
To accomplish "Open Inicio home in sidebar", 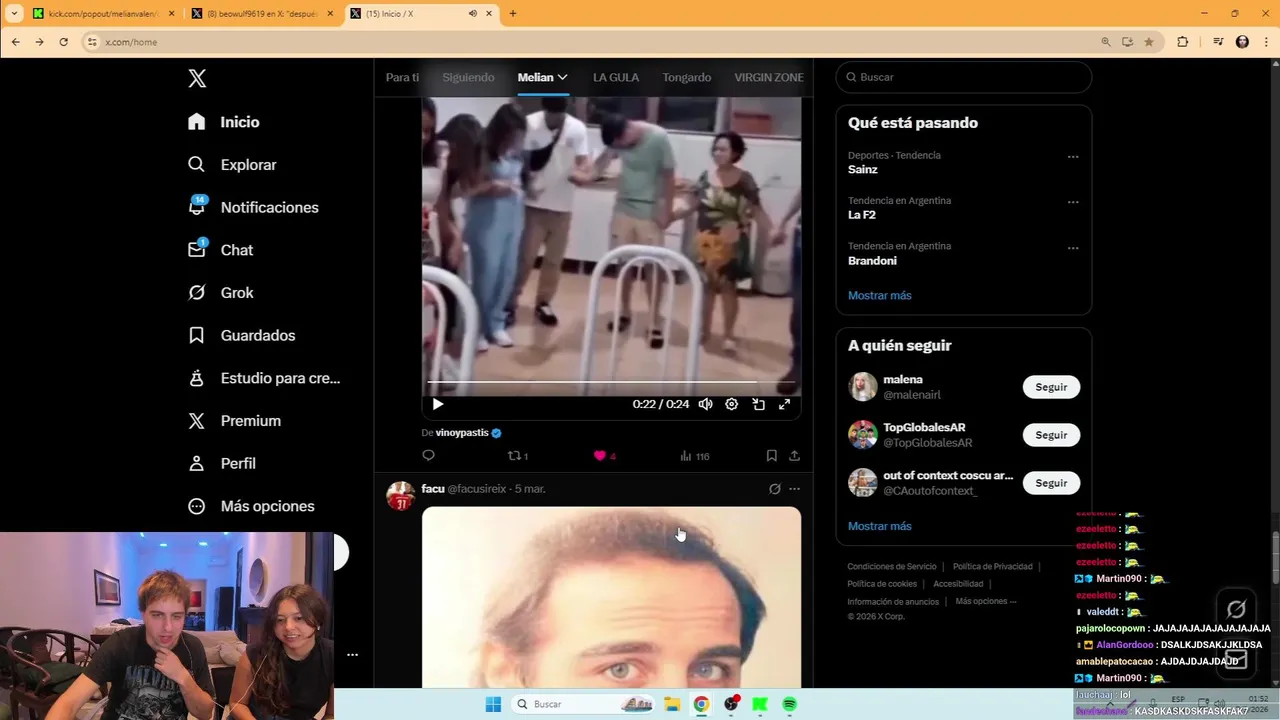I will coord(224,122).
